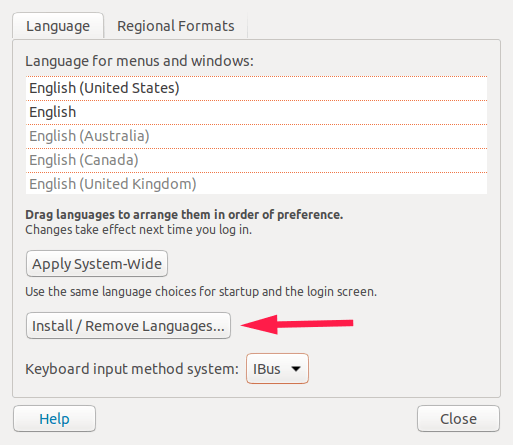Image resolution: width=513 pixels, height=445 pixels.
Task: Open Install / Remove Languages dialog
Action: click(128, 326)
